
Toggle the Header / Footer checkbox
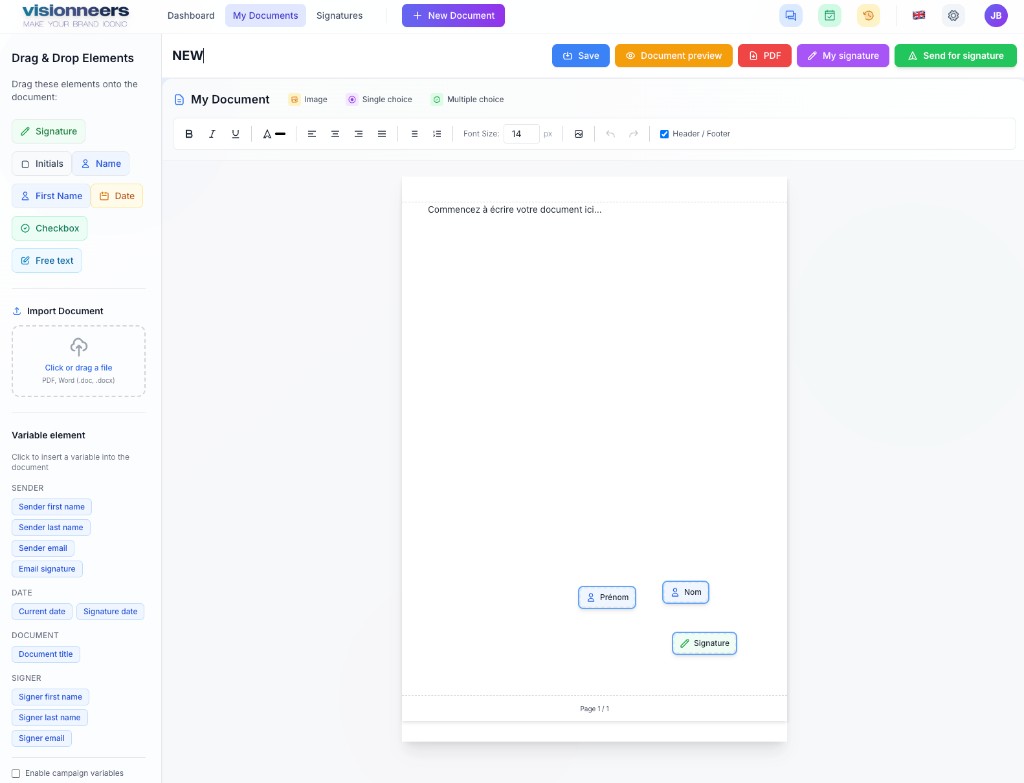664,133
